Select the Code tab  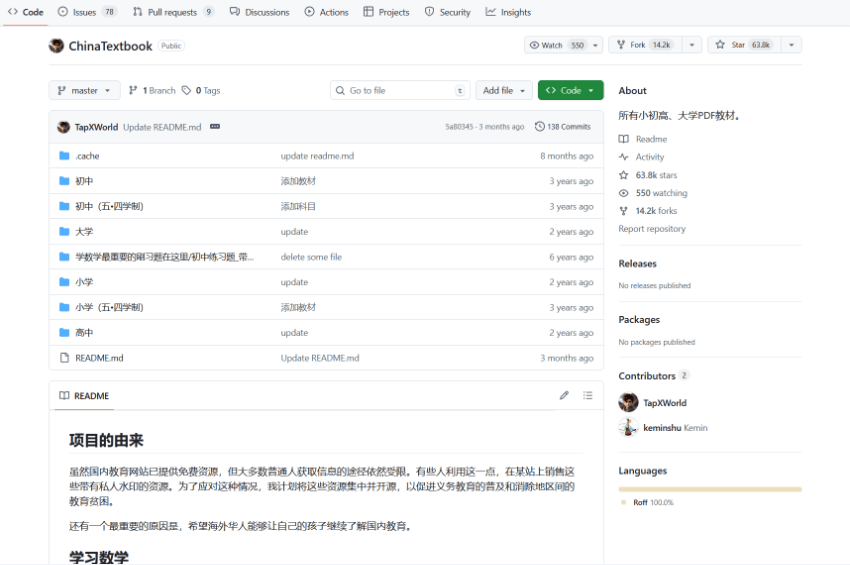25,12
